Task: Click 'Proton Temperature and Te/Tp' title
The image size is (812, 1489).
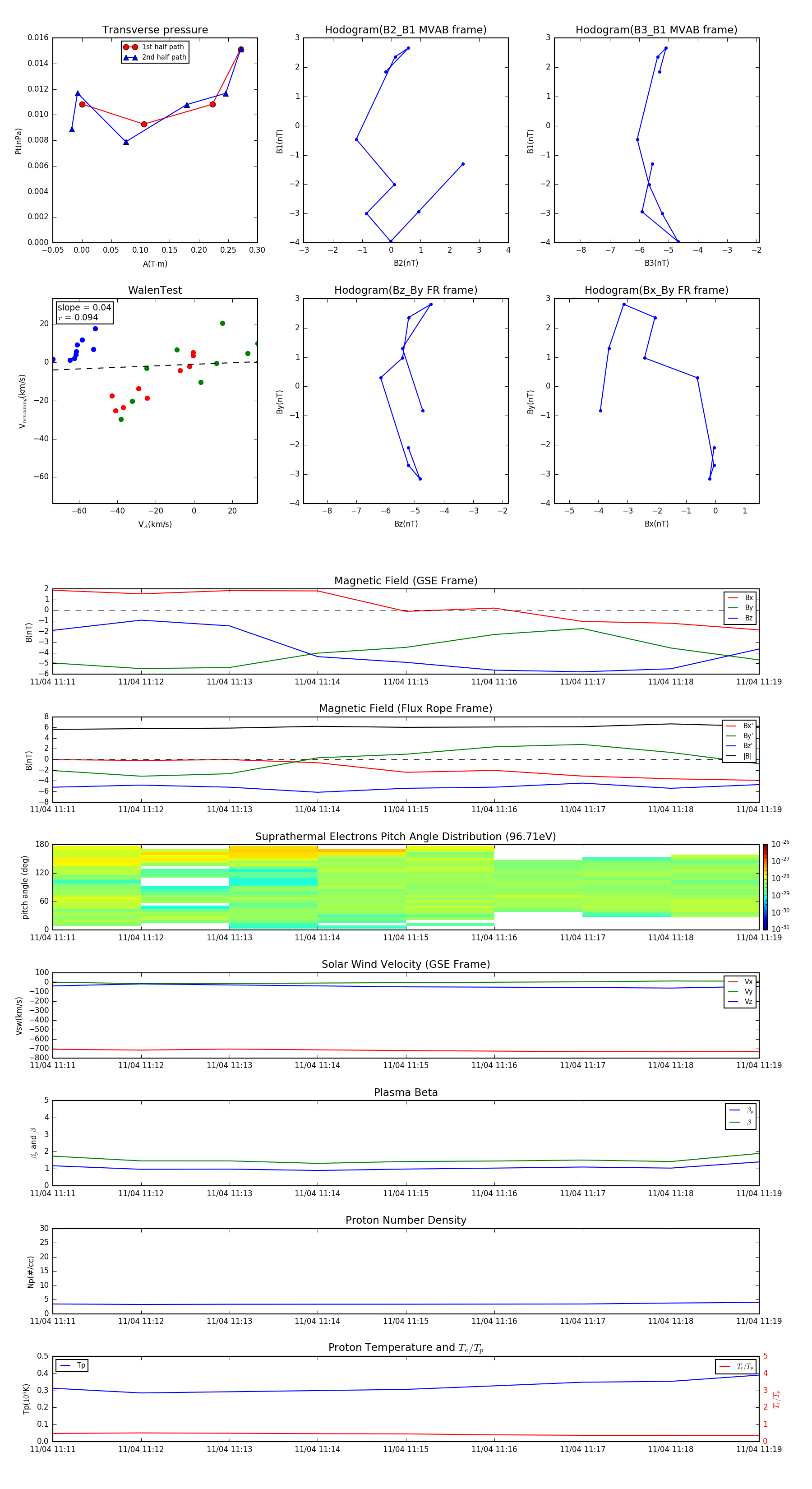Action: point(406,1348)
